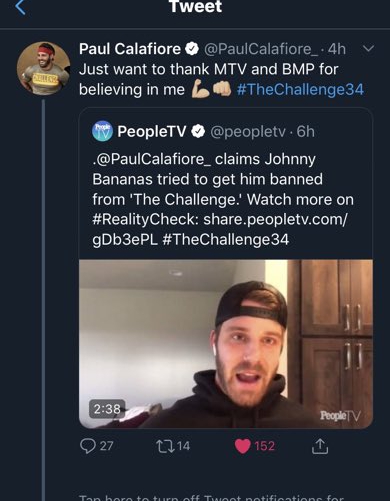Tap PeopleTV's verified badge

(198, 132)
